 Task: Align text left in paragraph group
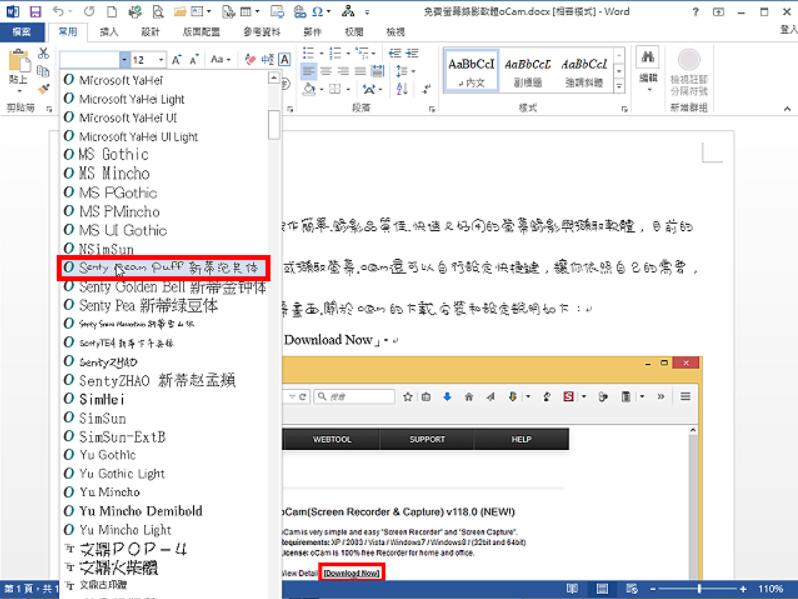(308, 71)
